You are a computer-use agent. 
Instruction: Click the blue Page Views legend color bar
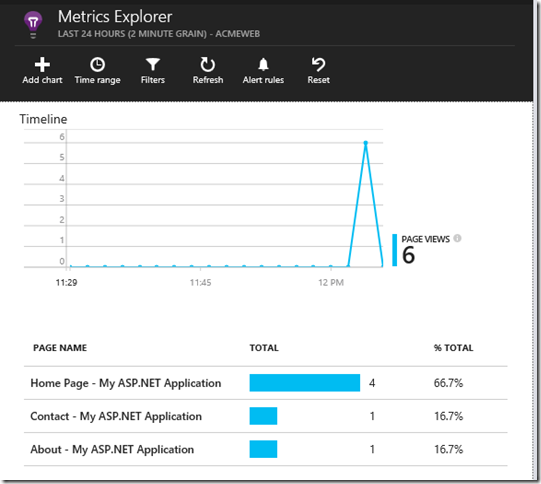(394, 250)
